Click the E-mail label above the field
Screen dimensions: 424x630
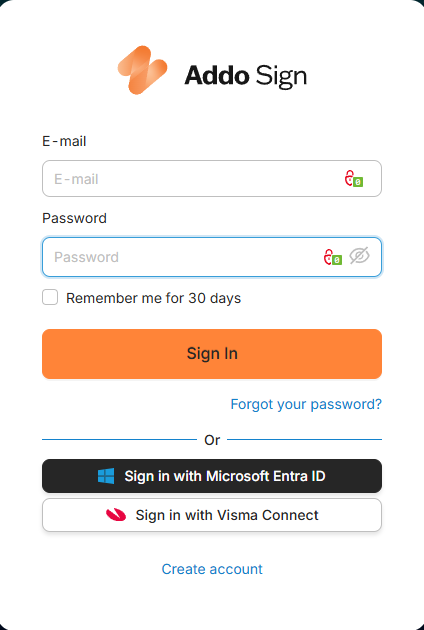coord(64,141)
